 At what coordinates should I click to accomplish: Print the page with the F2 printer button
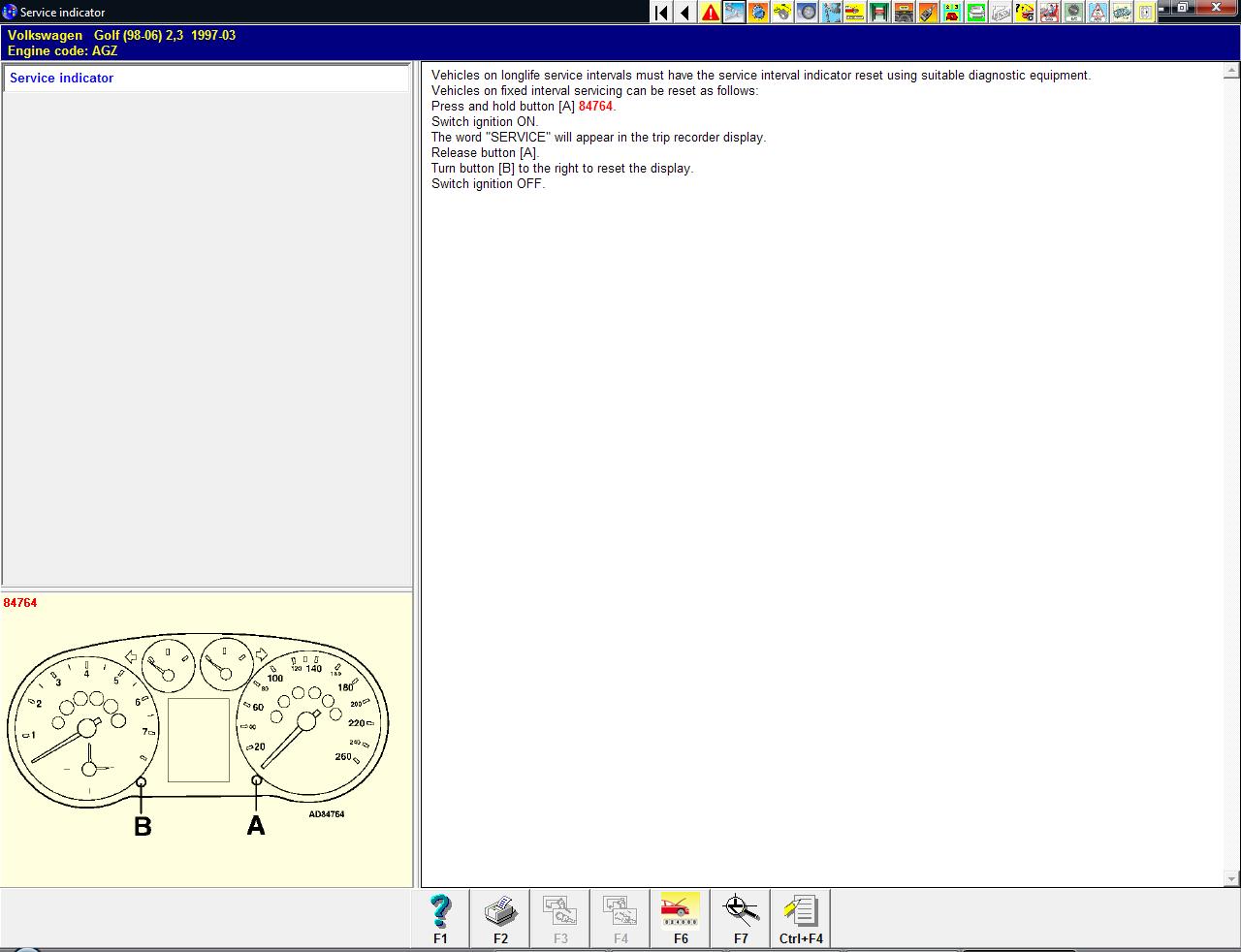coord(500,918)
